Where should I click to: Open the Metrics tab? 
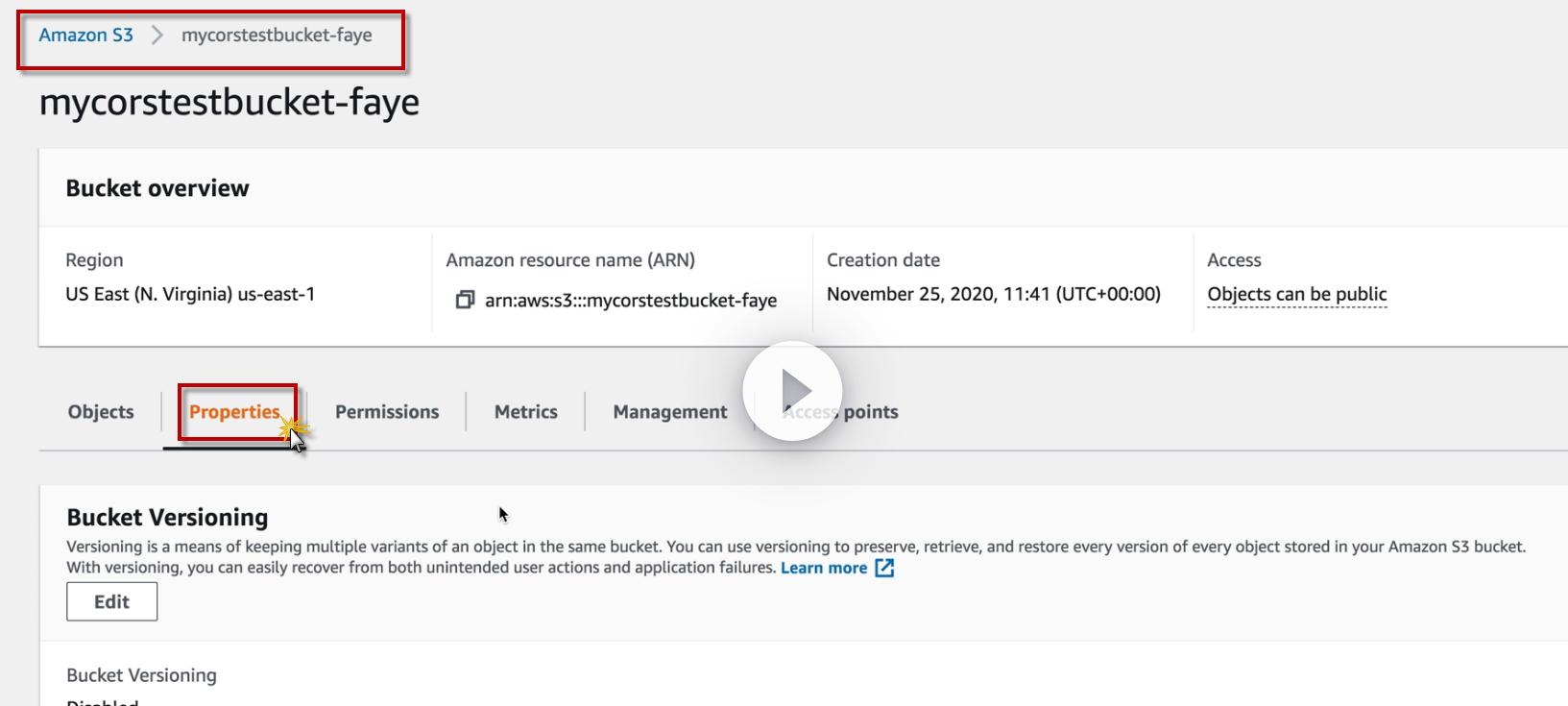[x=525, y=412]
